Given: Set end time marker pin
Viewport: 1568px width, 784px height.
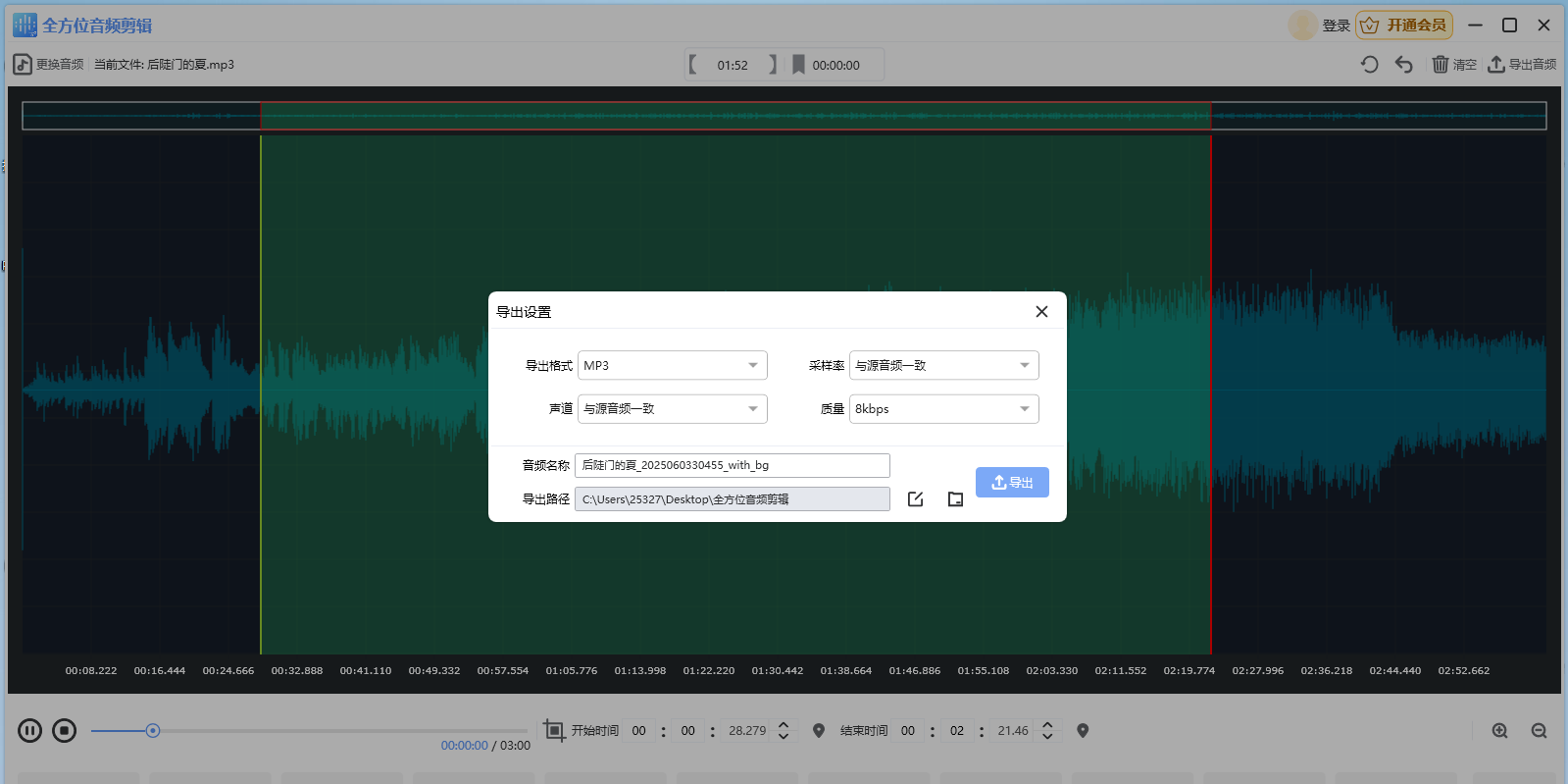Looking at the screenshot, I should pos(1083,731).
